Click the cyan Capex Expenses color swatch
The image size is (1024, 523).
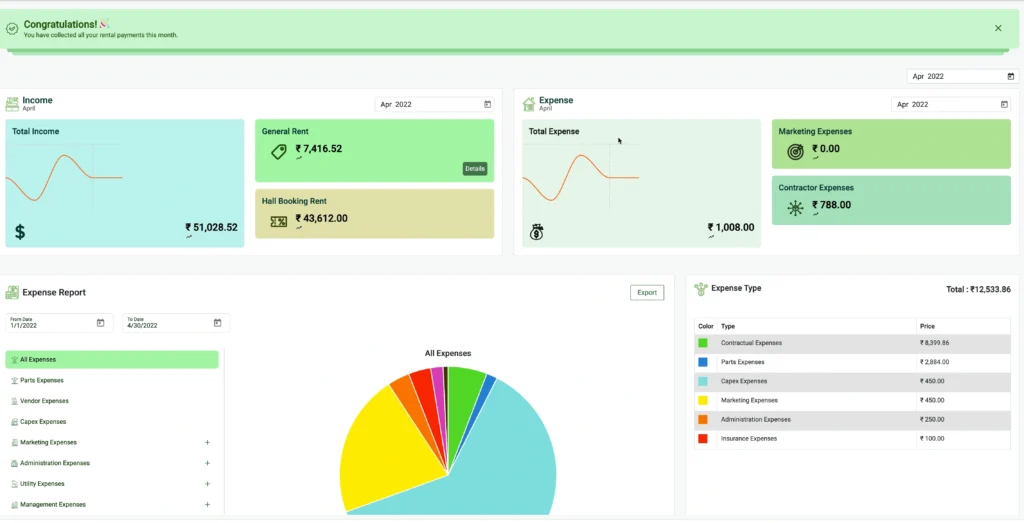[x=703, y=381]
